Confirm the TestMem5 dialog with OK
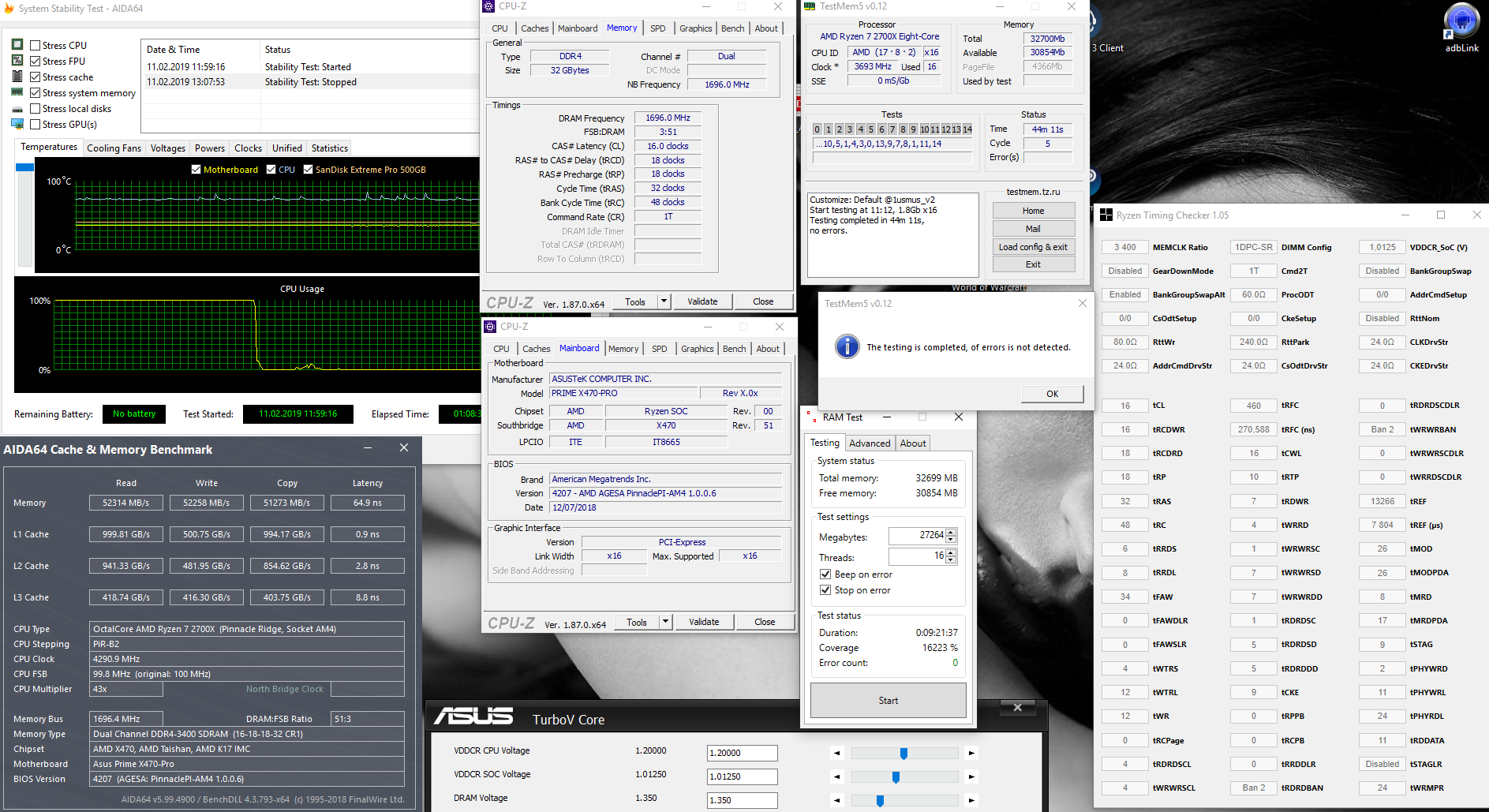This screenshot has width=1489, height=812. click(1053, 394)
